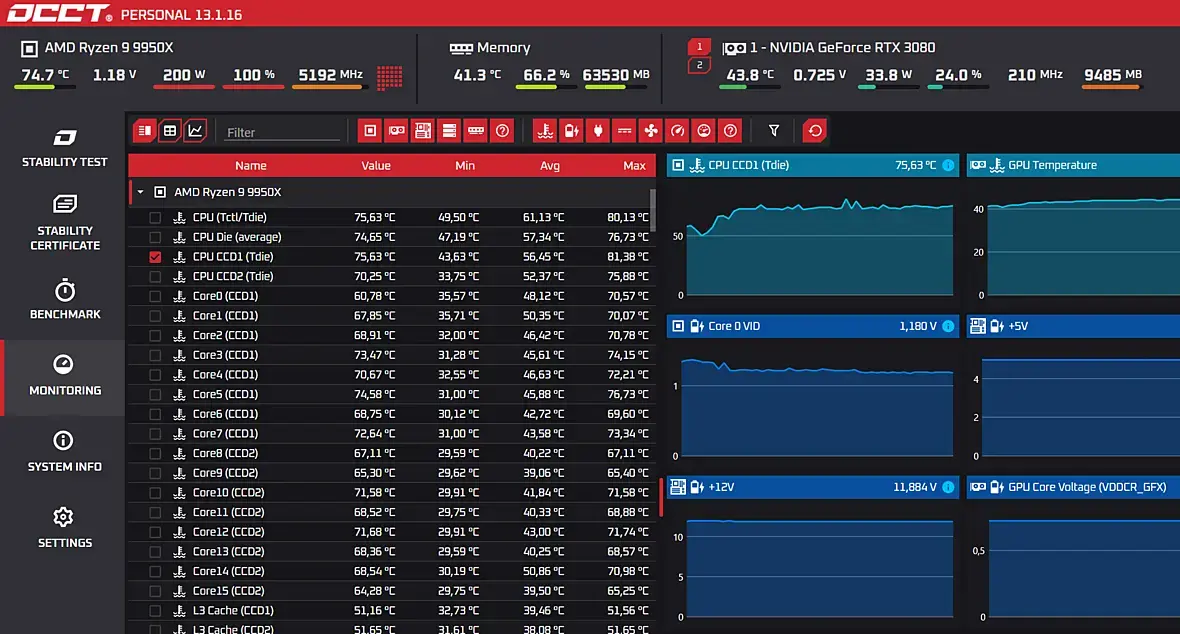
Task: Toggle voltage readings filter icon
Action: [x=571, y=131]
